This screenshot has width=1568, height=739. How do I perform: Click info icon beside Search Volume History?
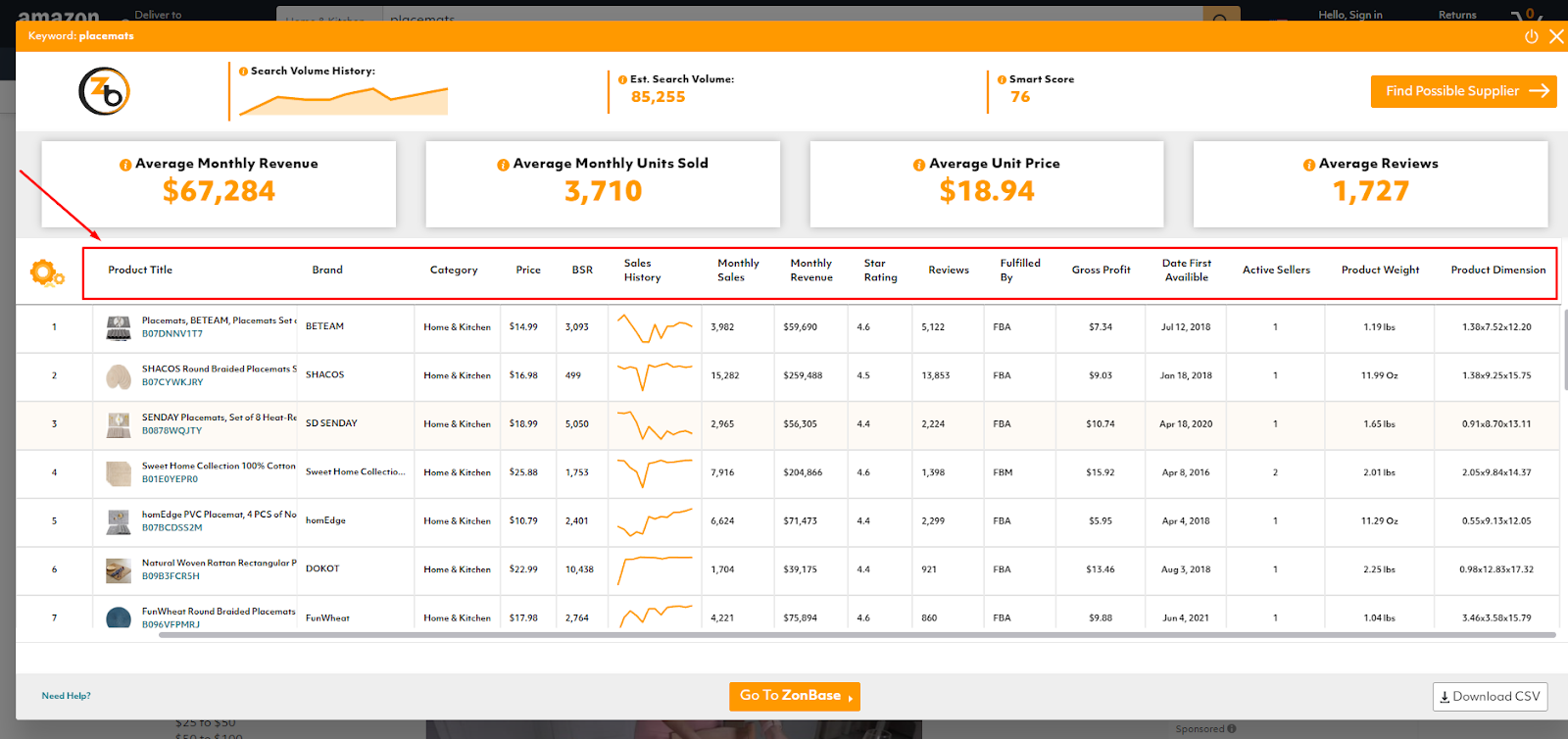[x=243, y=72]
